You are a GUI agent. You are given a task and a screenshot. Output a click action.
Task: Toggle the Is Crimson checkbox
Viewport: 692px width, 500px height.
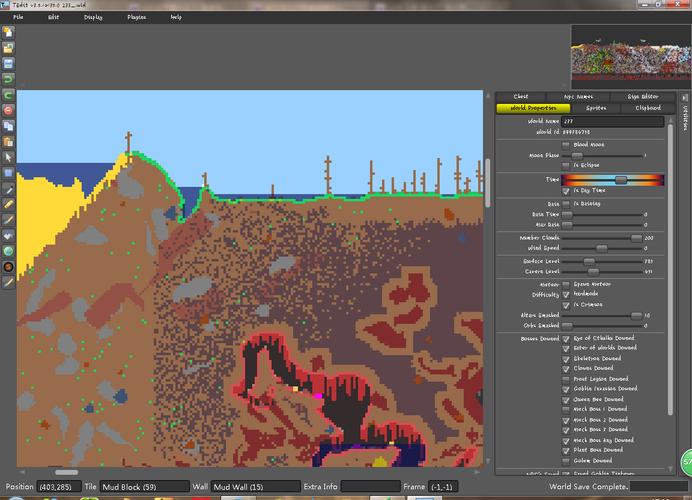pyautogui.click(x=566, y=305)
